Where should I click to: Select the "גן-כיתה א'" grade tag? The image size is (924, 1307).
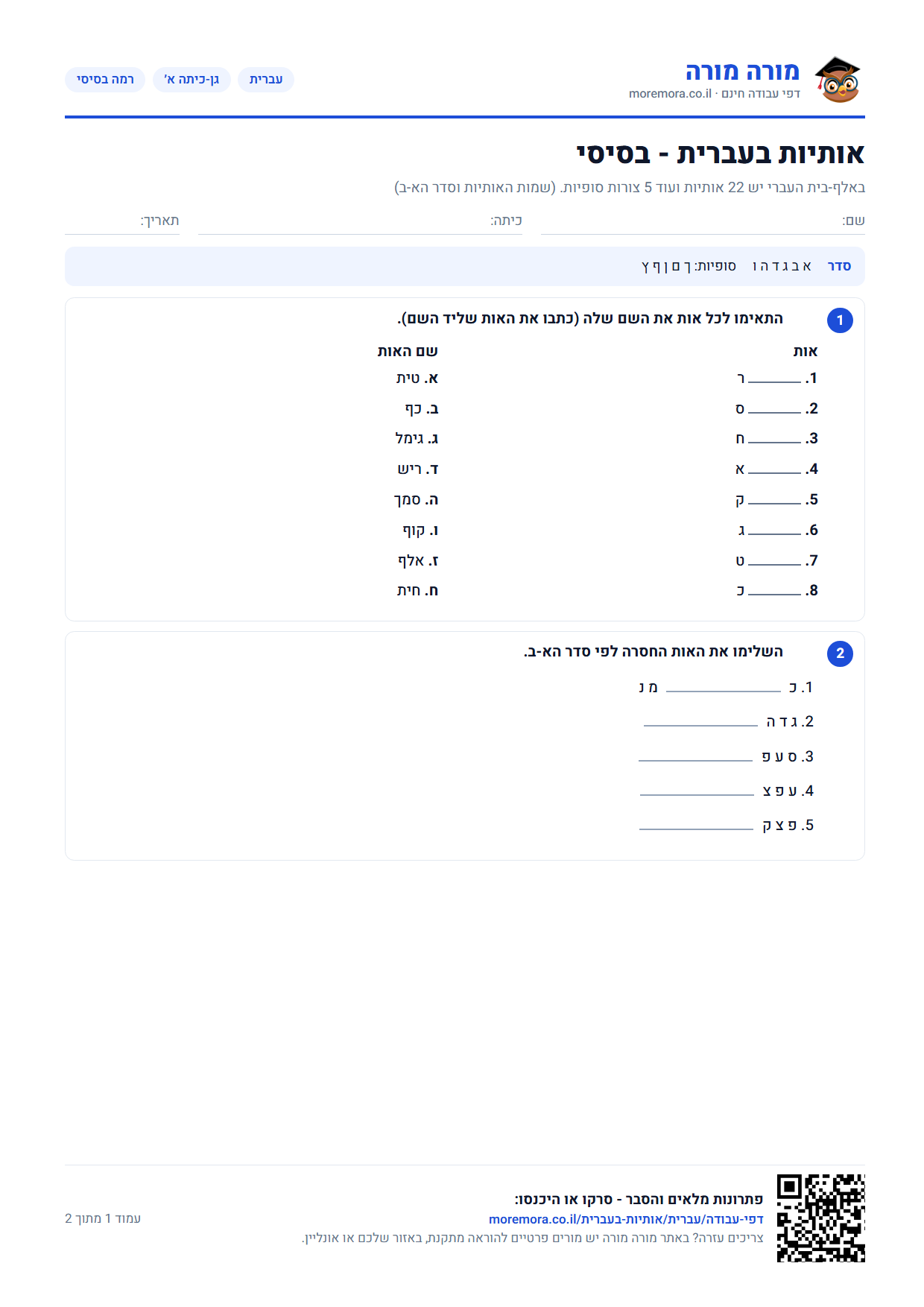192,80
